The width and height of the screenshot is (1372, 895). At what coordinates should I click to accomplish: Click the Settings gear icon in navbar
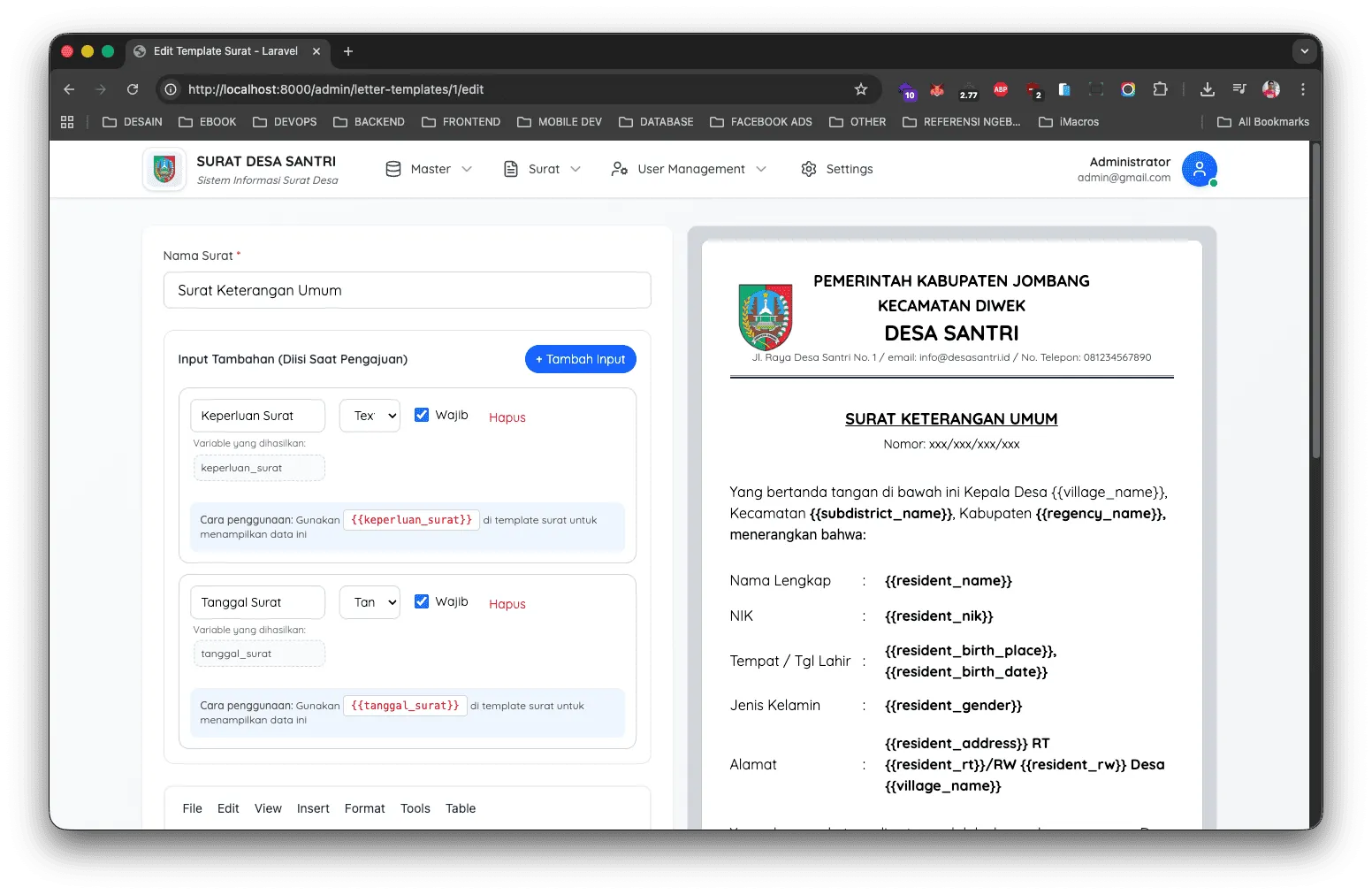808,169
